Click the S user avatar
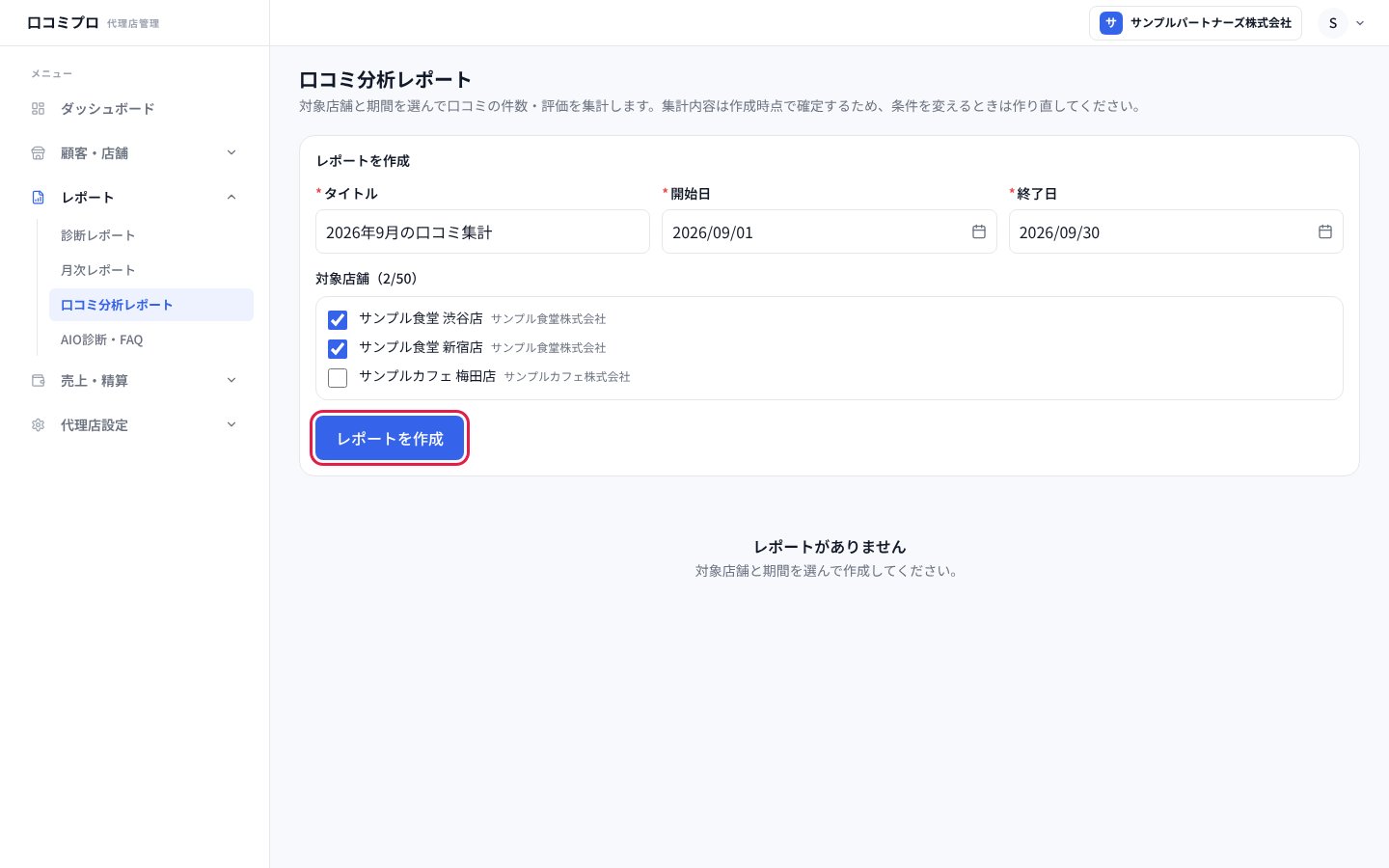1389x868 pixels. [1333, 23]
